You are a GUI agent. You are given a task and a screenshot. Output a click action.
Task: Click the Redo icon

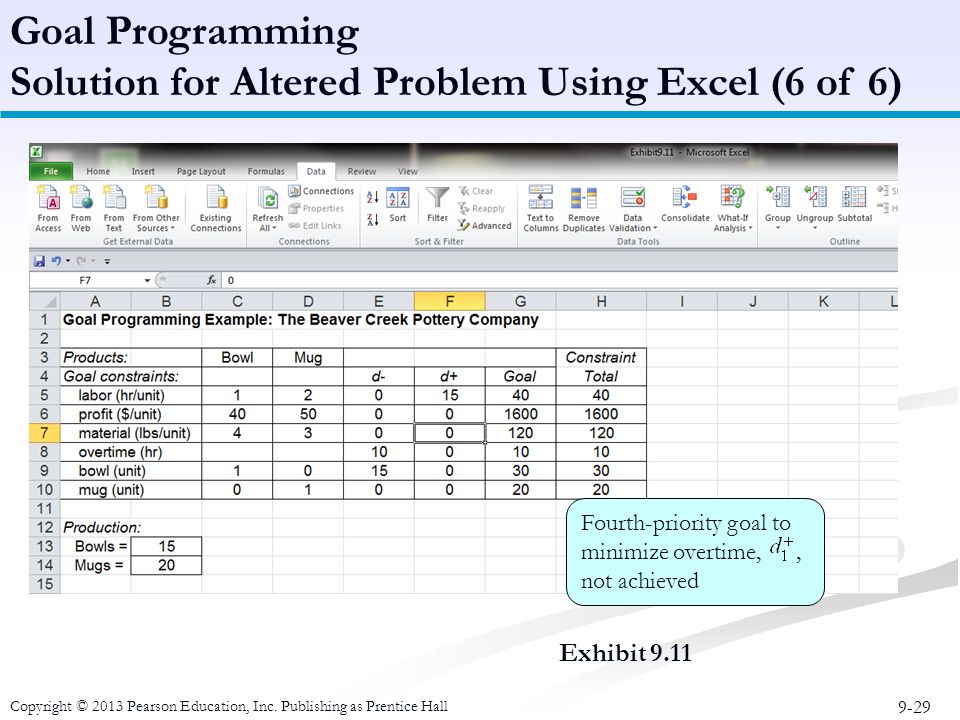point(81,261)
